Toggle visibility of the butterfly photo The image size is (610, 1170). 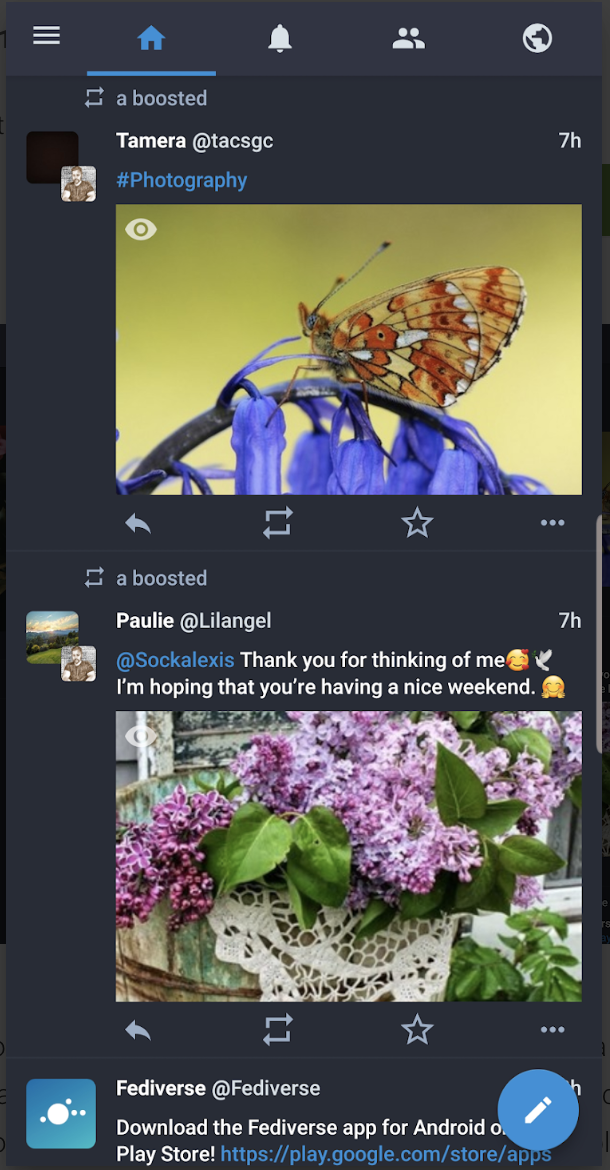141,230
